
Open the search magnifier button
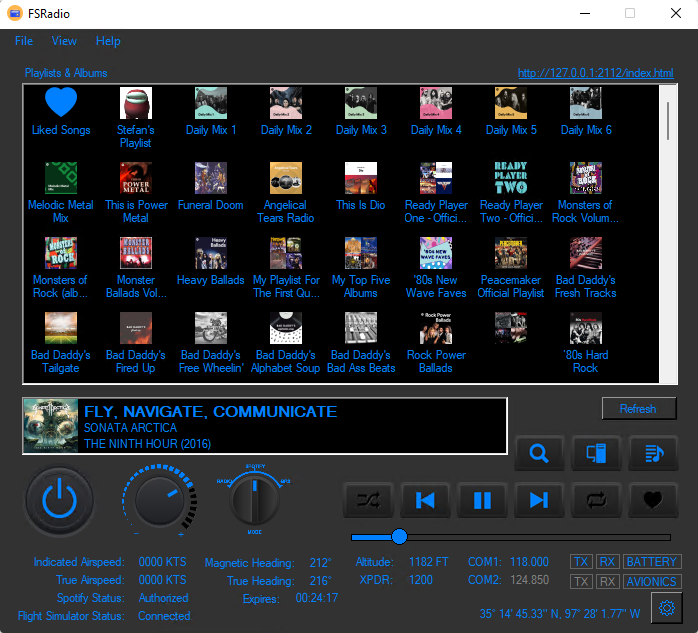539,454
